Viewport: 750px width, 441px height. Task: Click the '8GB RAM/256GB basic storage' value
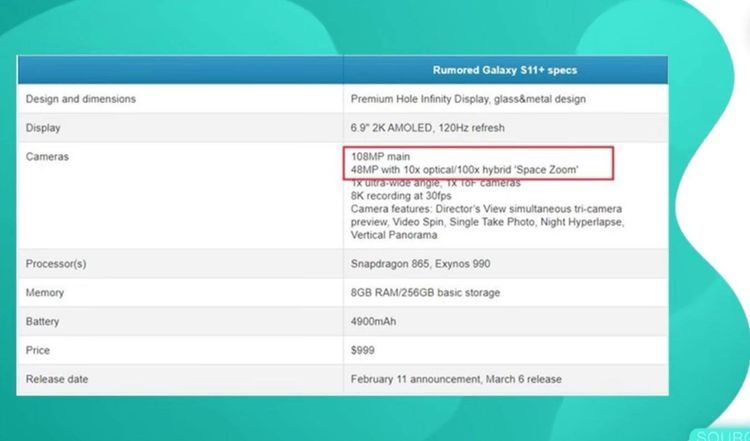[x=425, y=293]
